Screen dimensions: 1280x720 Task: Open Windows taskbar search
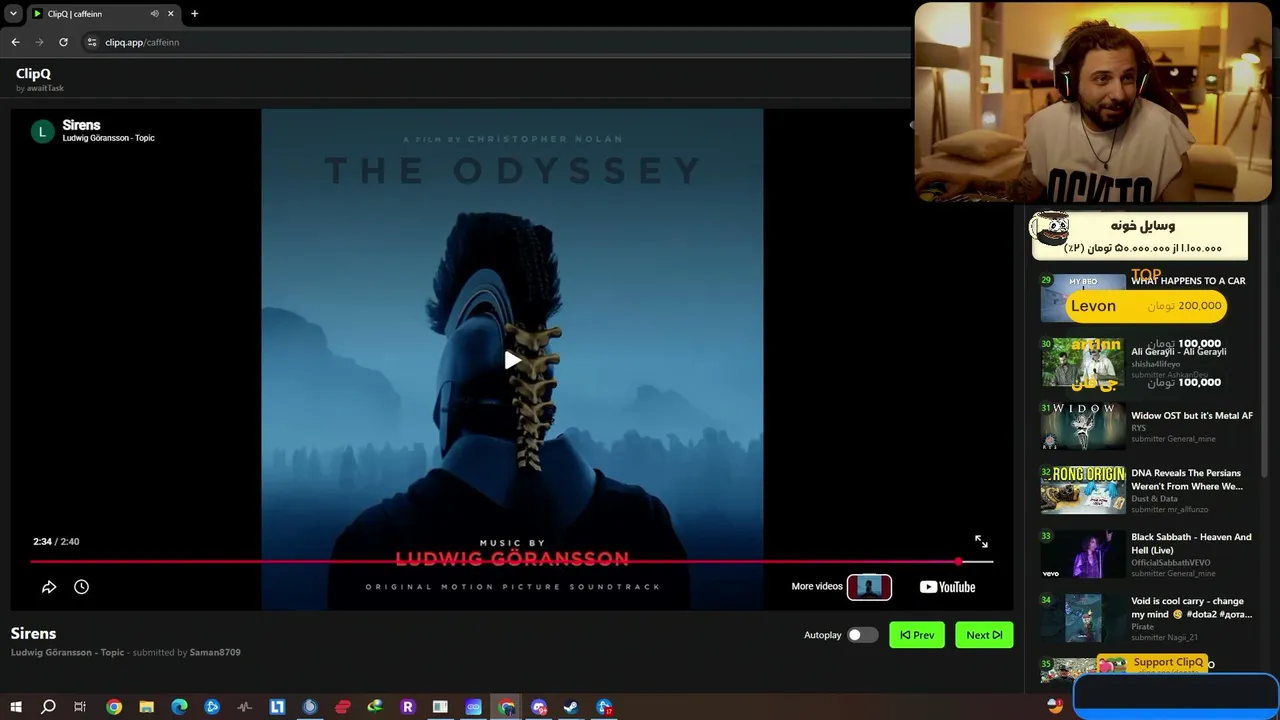(x=48, y=707)
